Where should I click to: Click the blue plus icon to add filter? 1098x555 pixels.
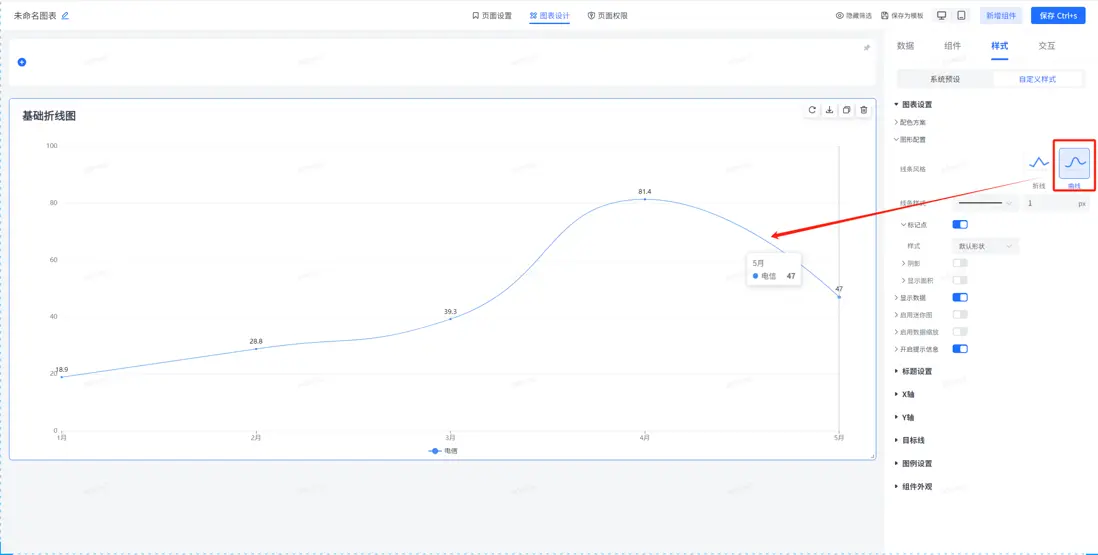click(x=22, y=62)
